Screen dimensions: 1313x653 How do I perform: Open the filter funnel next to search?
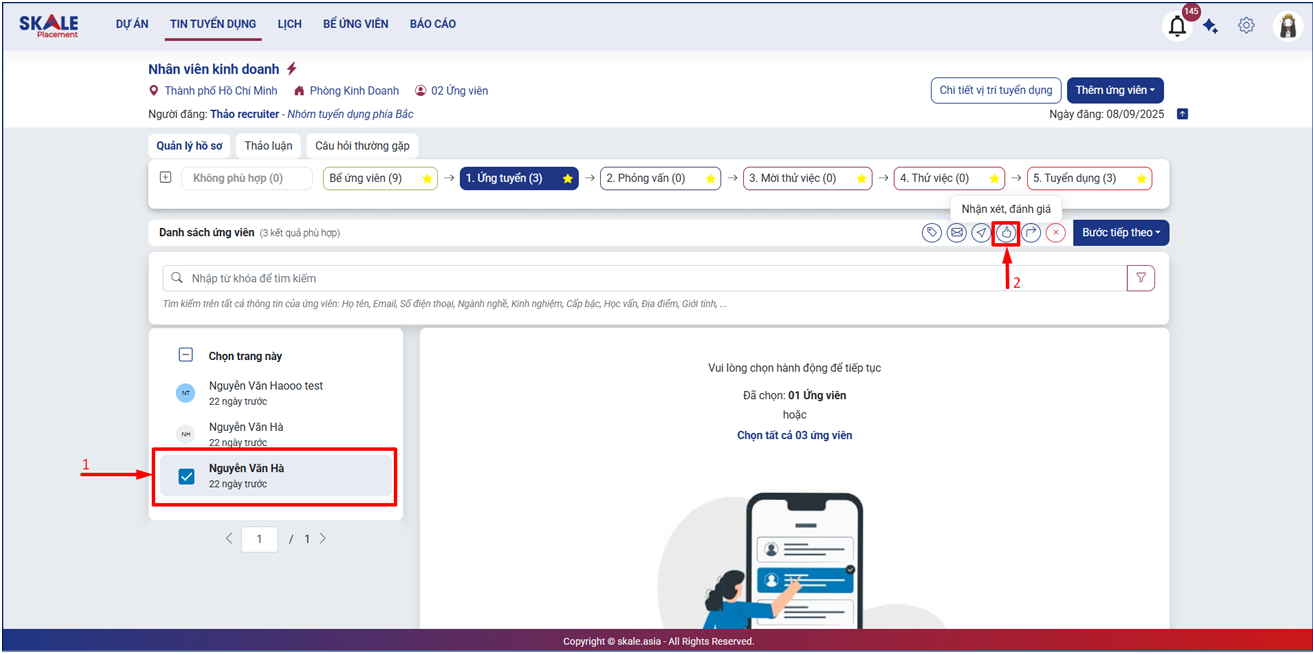point(1140,278)
